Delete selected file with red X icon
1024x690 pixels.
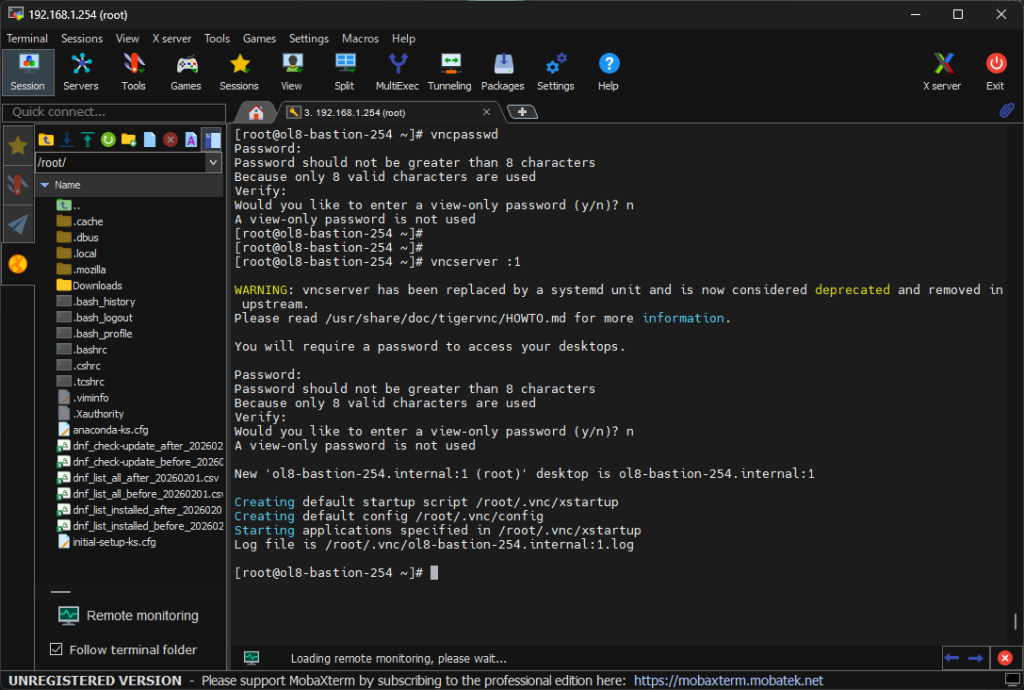pos(170,140)
